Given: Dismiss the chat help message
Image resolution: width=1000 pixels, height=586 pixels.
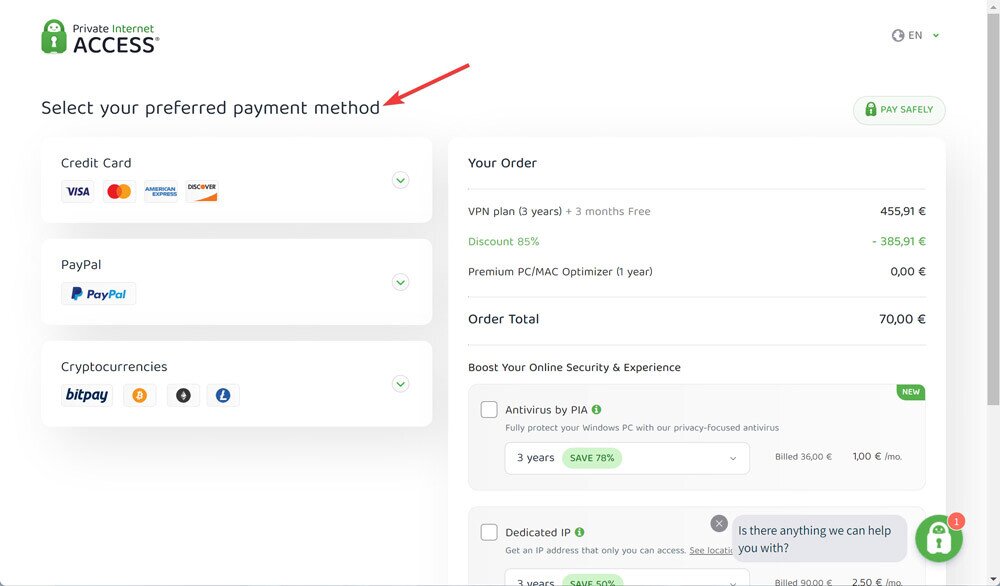Looking at the screenshot, I should click(x=719, y=524).
